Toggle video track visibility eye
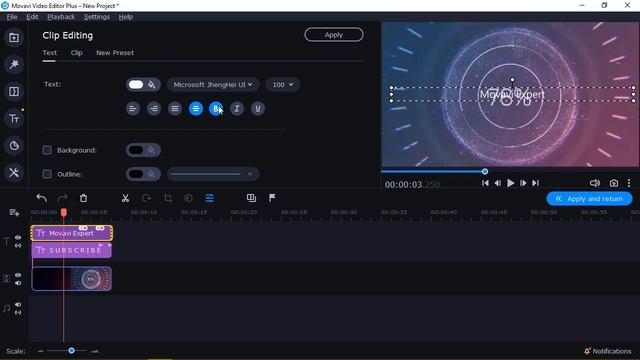The image size is (640, 360). 18,275
